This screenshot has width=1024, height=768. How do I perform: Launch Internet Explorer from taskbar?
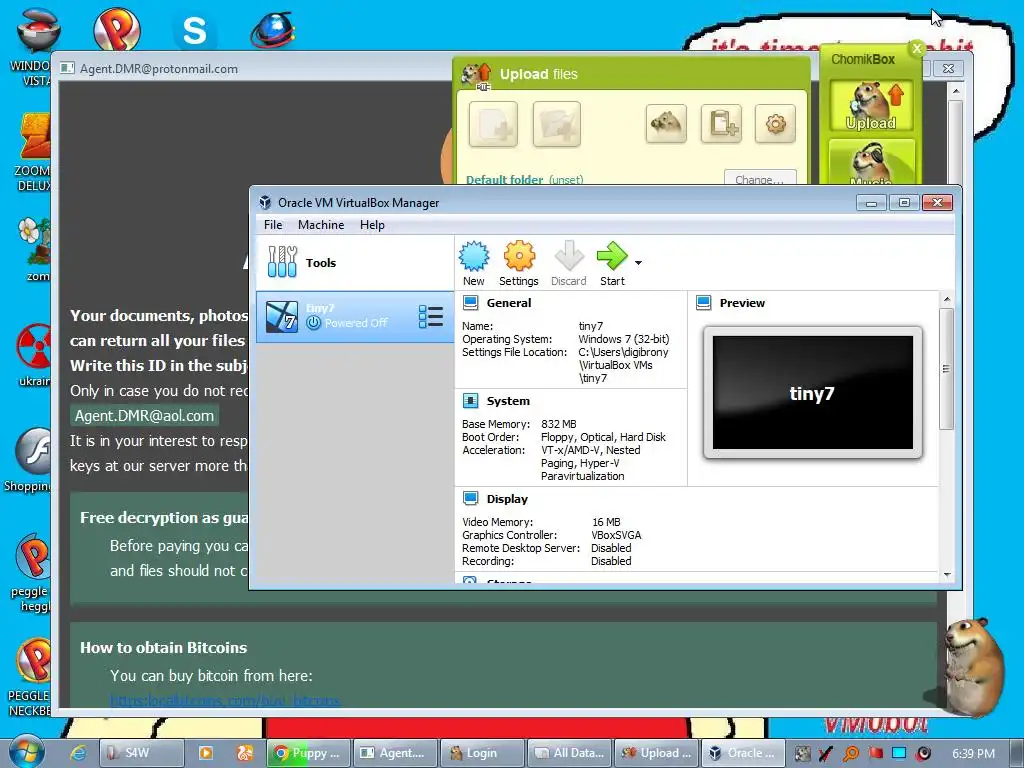coord(78,752)
